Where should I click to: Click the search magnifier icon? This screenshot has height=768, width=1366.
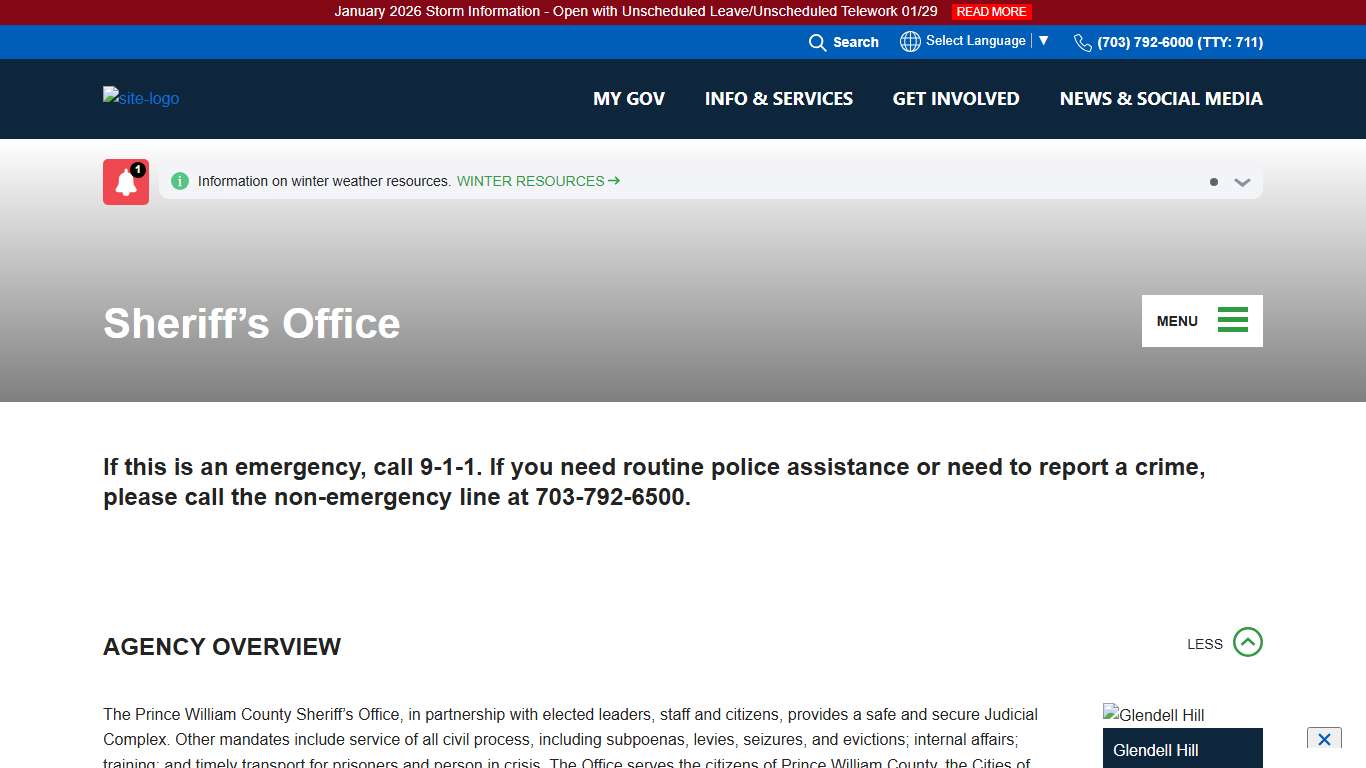point(817,42)
